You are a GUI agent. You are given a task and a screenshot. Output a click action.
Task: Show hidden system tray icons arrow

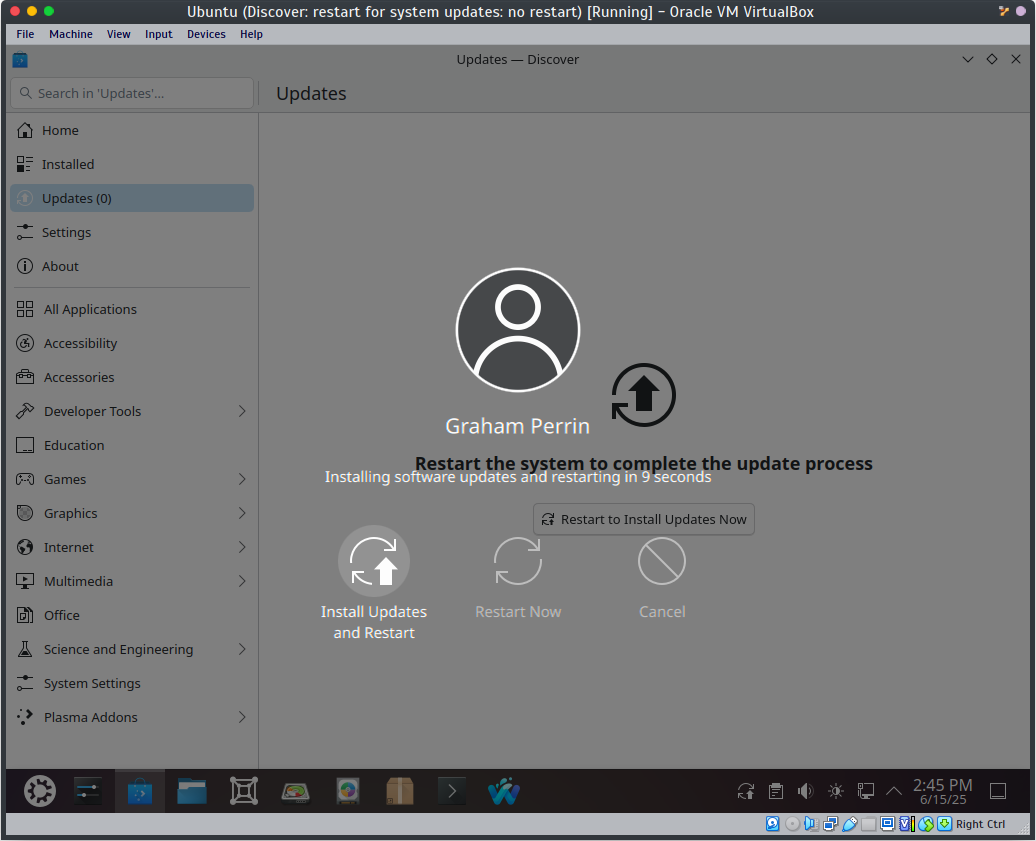(893, 791)
